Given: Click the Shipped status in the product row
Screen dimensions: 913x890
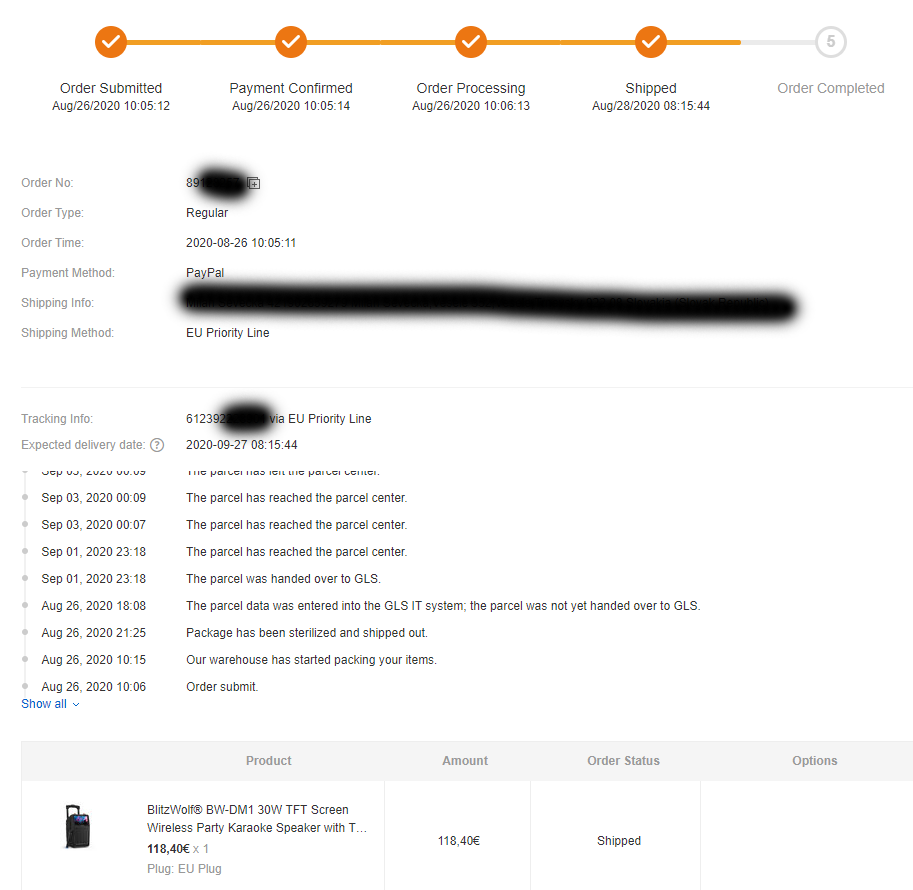Looking at the screenshot, I should click(x=618, y=840).
